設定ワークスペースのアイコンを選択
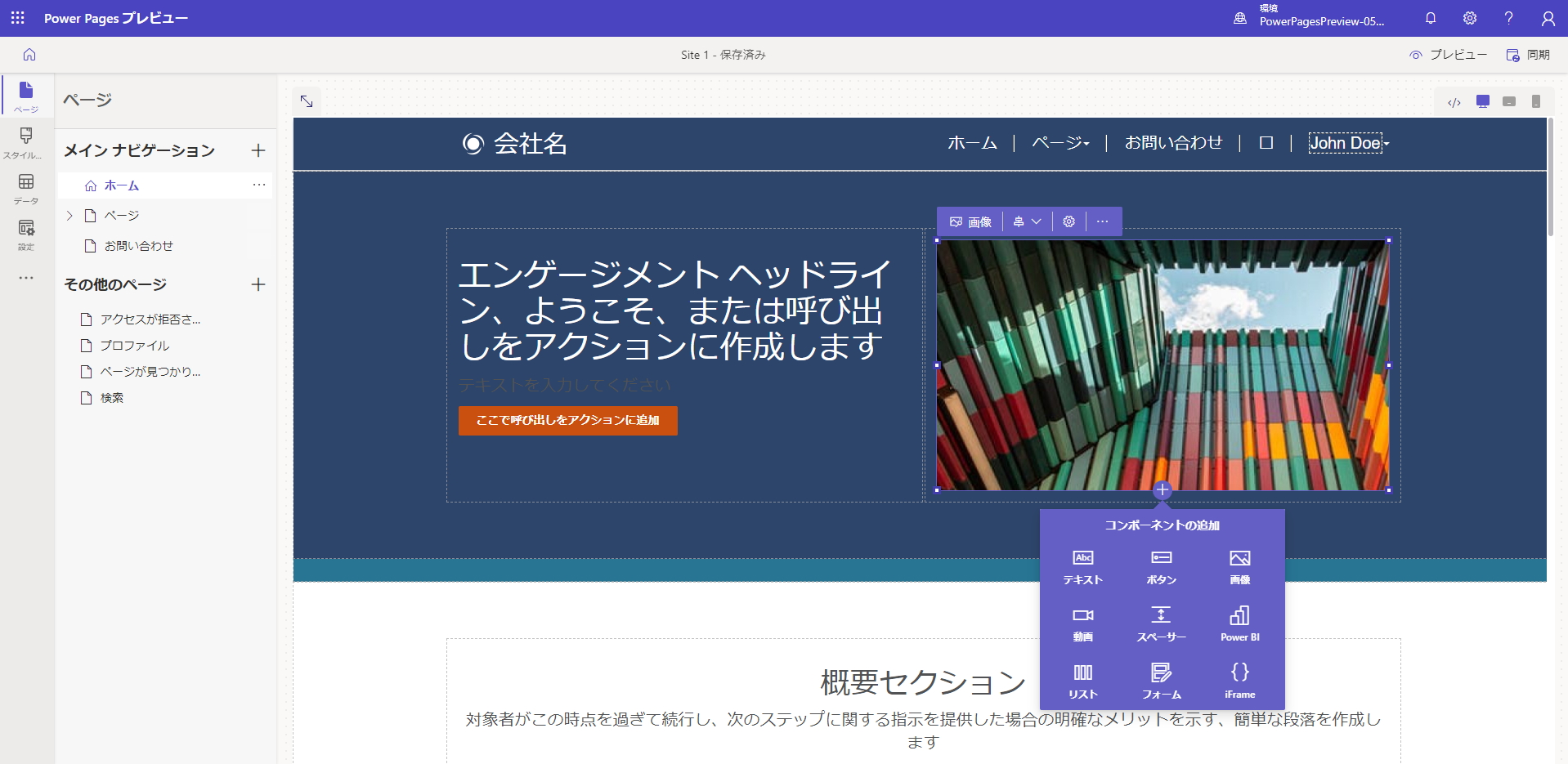This screenshot has width=1568, height=764. 25,235
